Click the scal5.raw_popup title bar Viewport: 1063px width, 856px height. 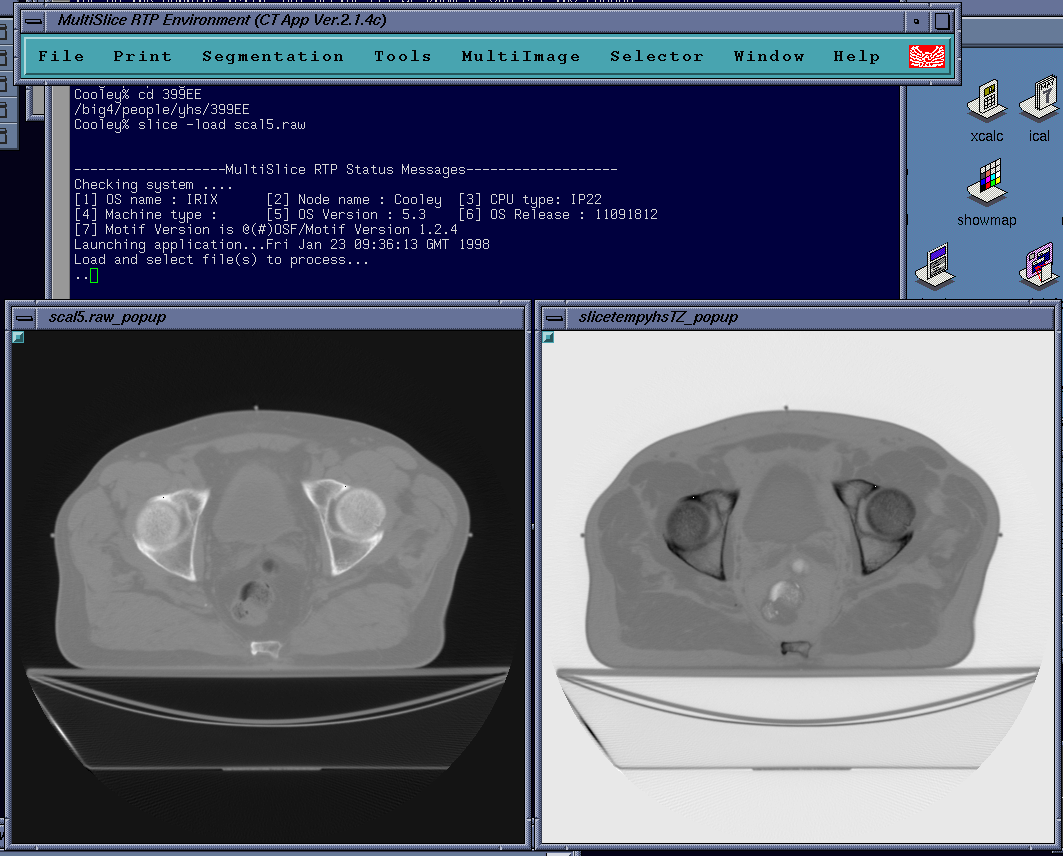click(279, 318)
